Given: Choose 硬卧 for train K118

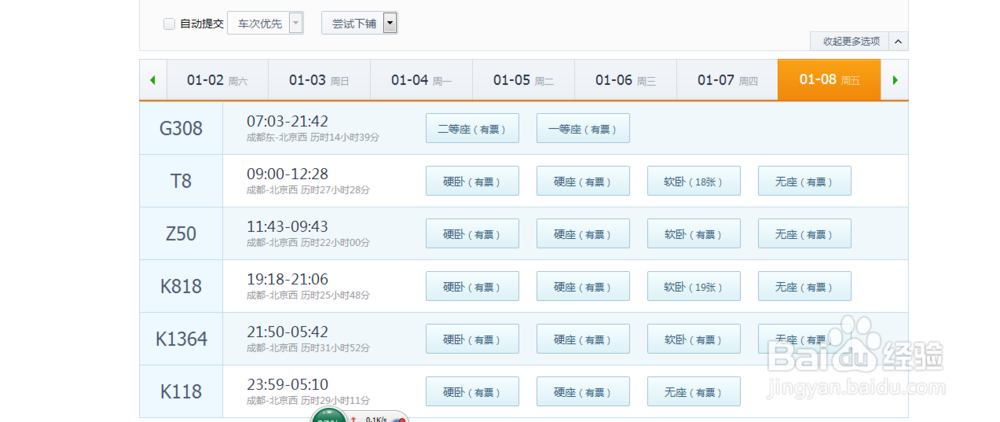Looking at the screenshot, I should coord(473,391).
